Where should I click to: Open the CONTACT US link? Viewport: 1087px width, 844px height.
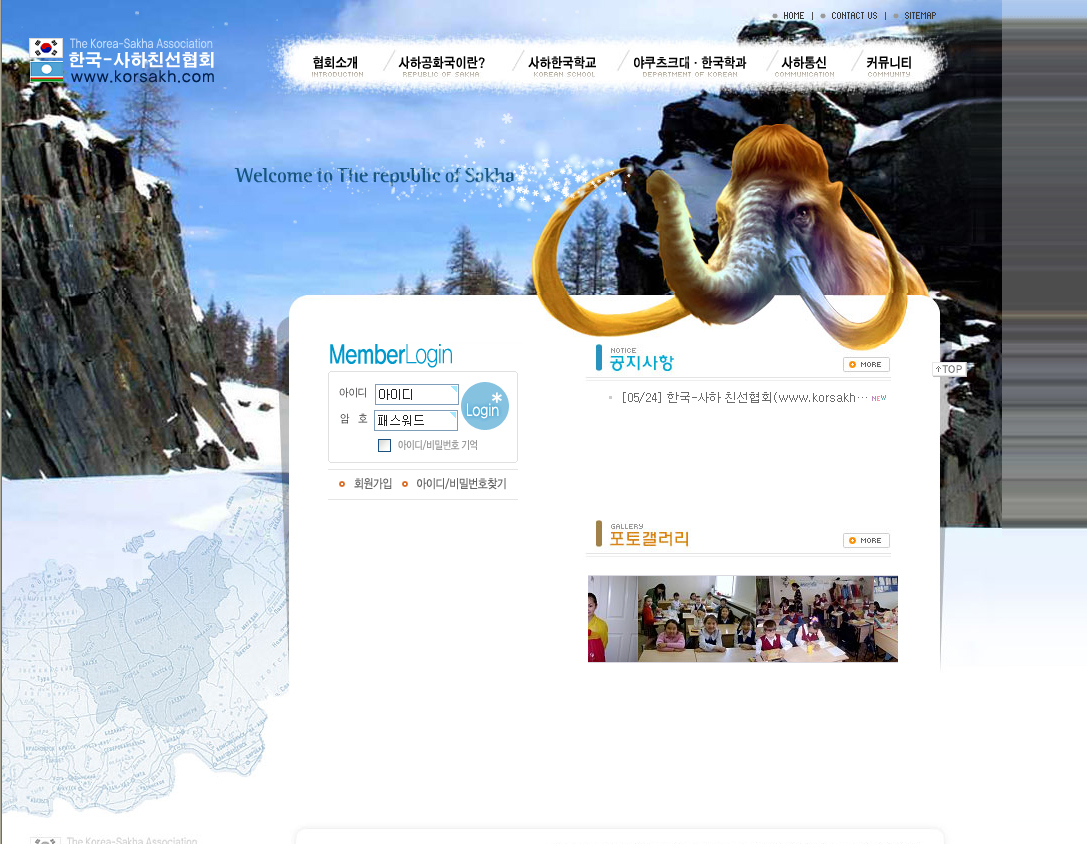853,16
